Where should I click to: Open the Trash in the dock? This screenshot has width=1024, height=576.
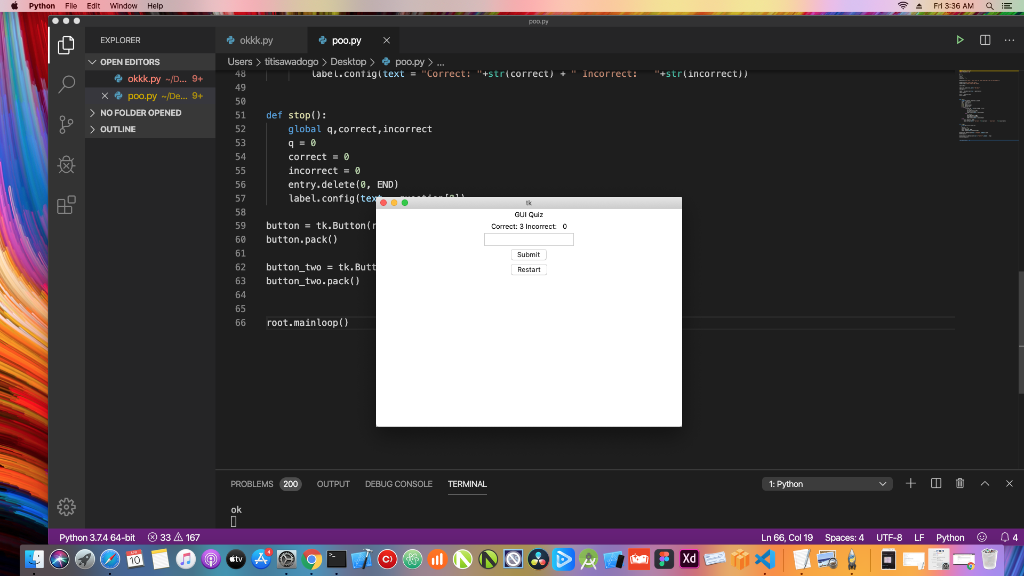click(989, 559)
